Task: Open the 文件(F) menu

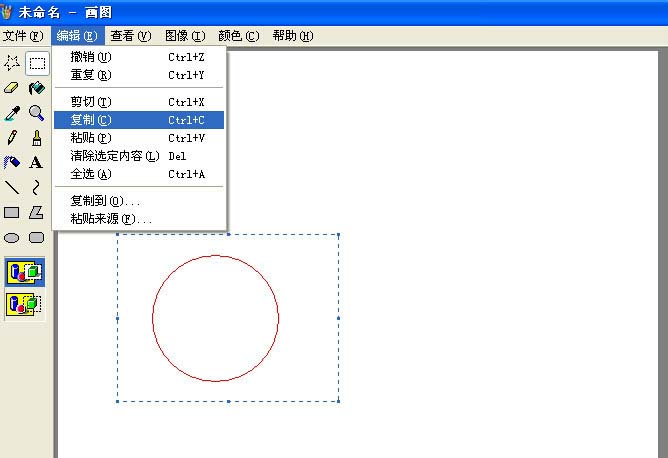Action: (x=23, y=36)
